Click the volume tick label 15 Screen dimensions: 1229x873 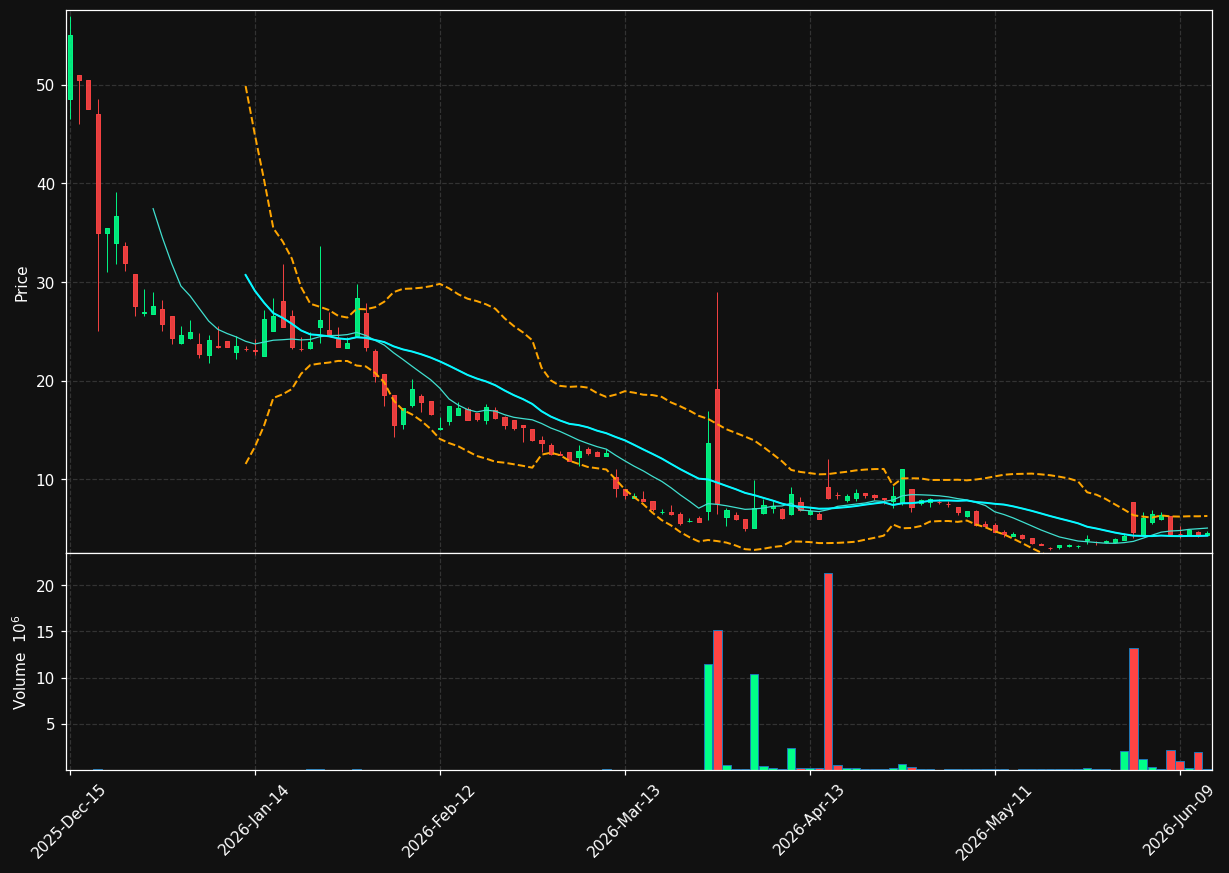click(x=45, y=632)
